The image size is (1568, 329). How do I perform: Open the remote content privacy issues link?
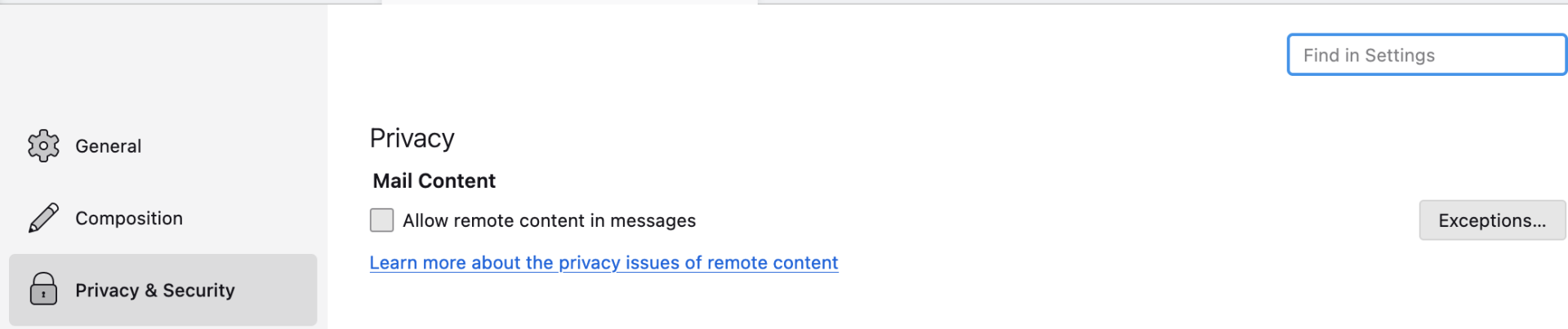[604, 263]
